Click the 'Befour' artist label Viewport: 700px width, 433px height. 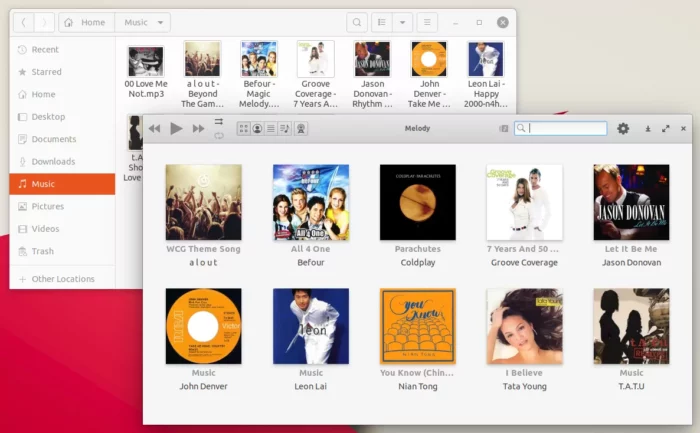311,262
